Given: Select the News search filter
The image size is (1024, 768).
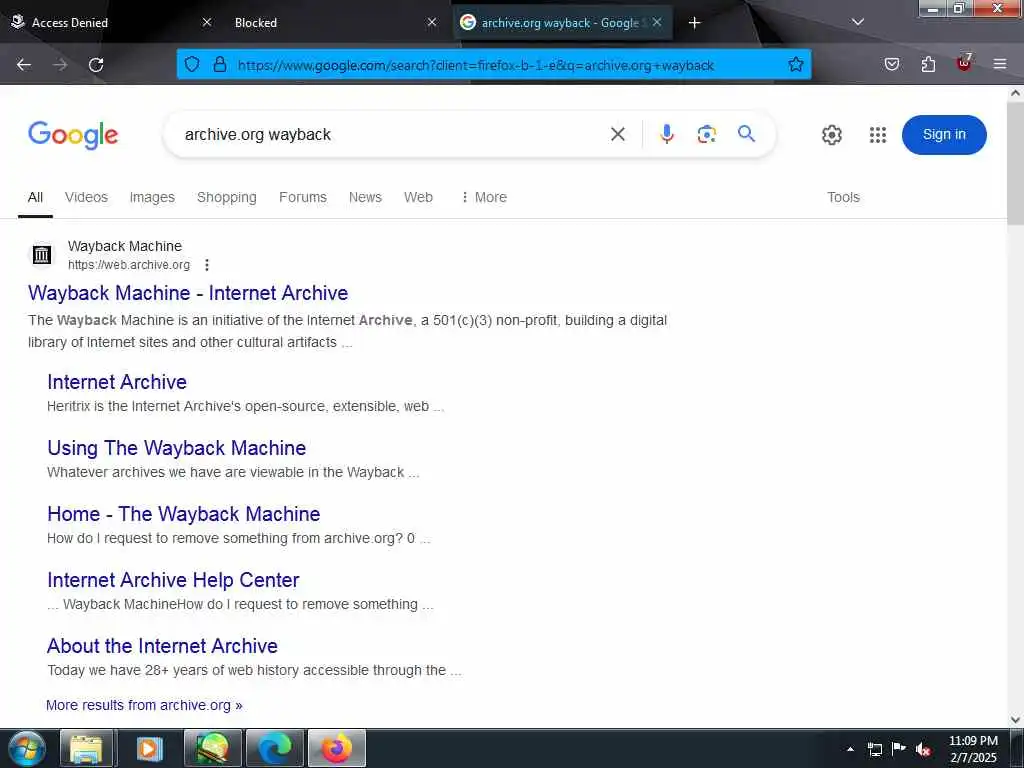Looking at the screenshot, I should click(365, 197).
